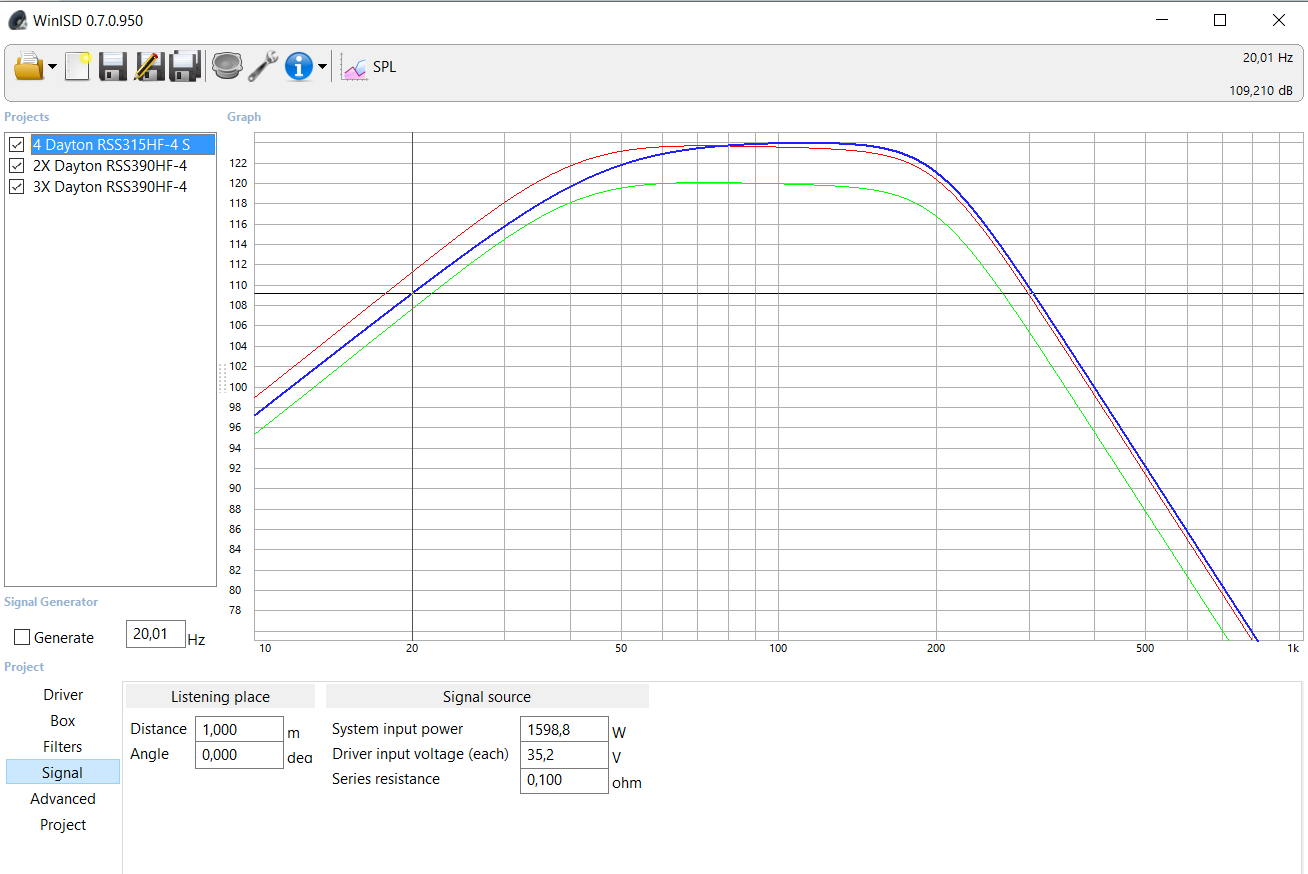Click the save all projects icon

[x=185, y=67]
